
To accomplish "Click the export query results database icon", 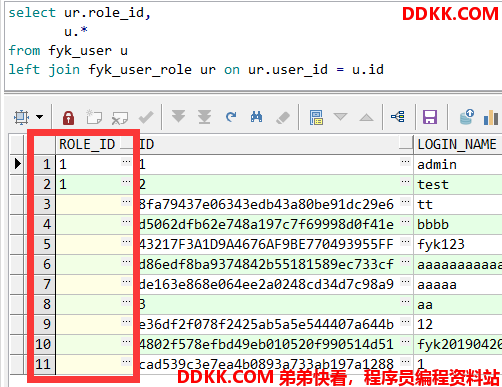I will click(467, 117).
